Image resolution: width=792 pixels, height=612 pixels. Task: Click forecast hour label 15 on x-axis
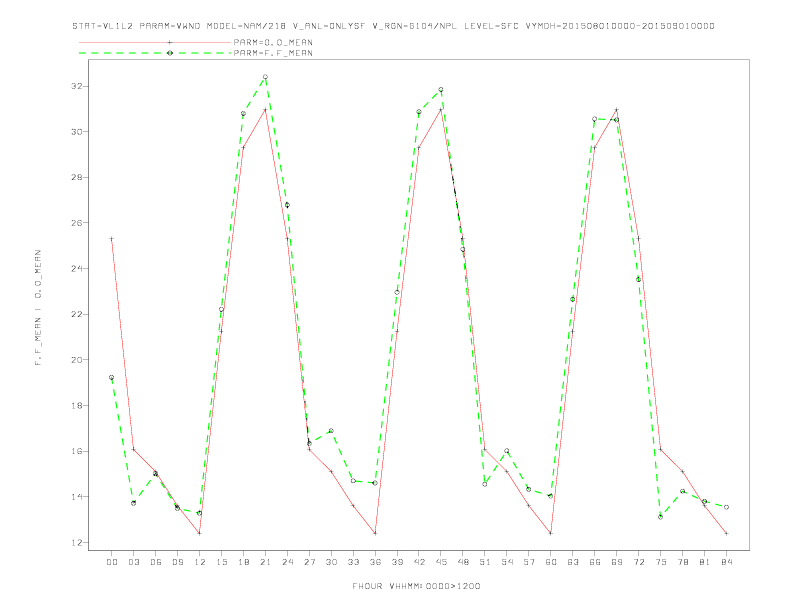[221, 562]
